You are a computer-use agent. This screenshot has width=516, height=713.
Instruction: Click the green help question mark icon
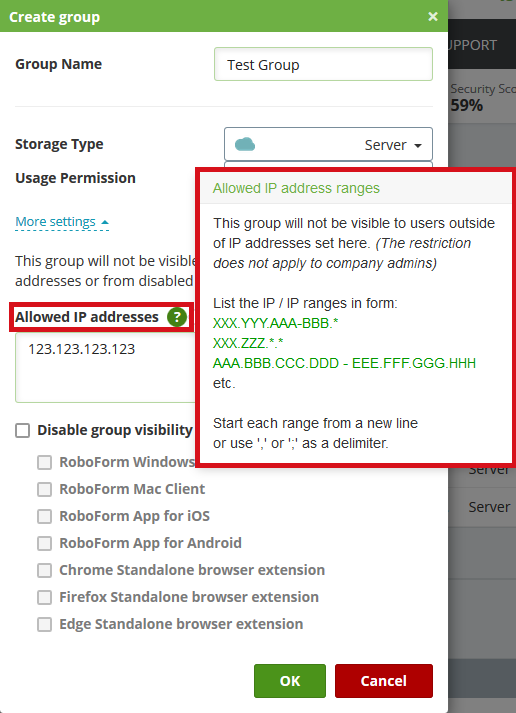[x=177, y=317]
